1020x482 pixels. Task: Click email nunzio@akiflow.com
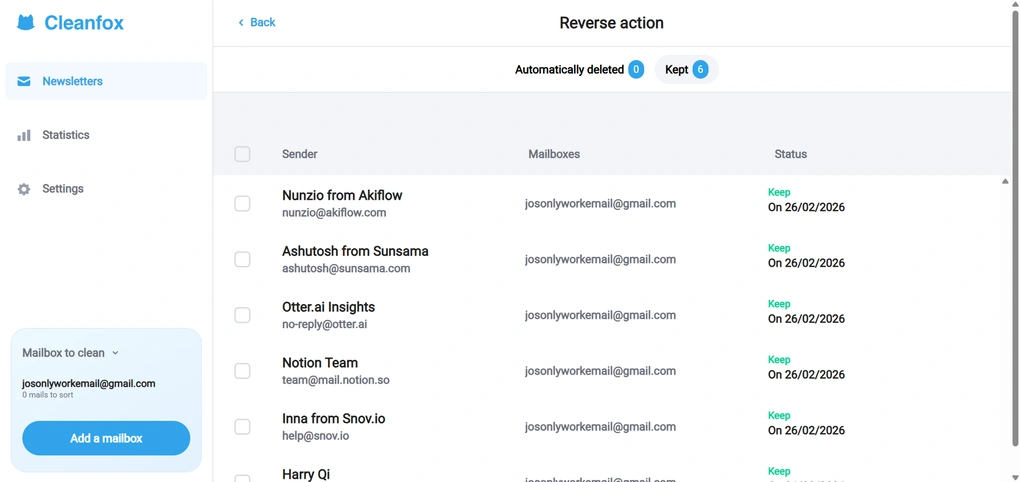tap(334, 213)
